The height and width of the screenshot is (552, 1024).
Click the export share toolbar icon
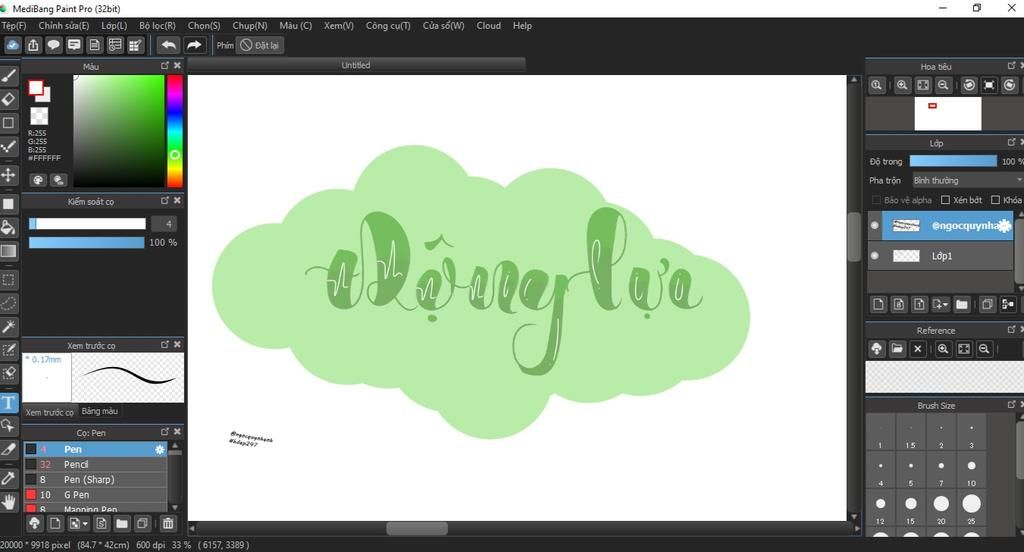[33, 45]
